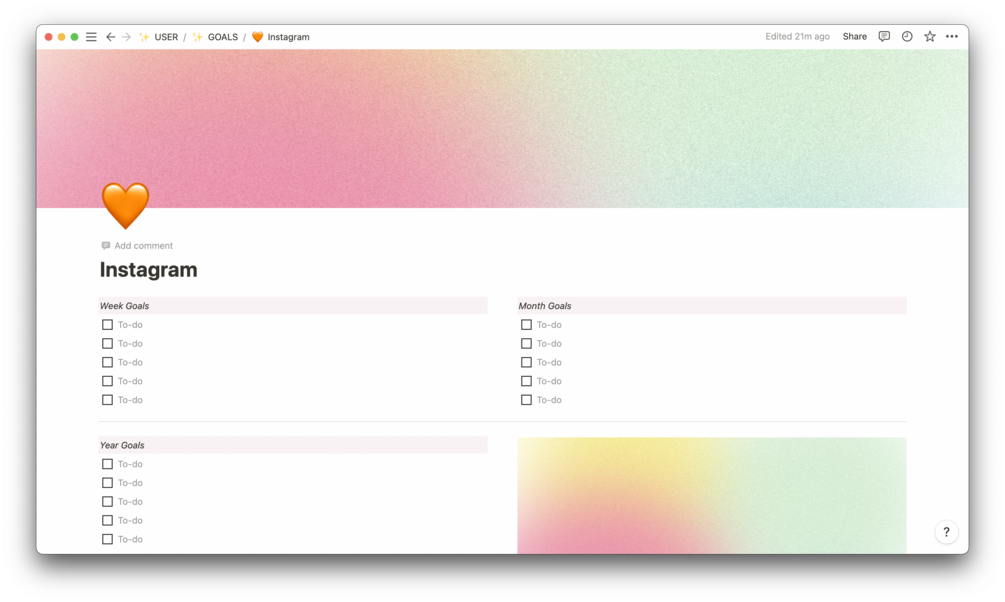Open the sidebar hamburger menu
This screenshot has width=1005, height=602.
(91, 37)
